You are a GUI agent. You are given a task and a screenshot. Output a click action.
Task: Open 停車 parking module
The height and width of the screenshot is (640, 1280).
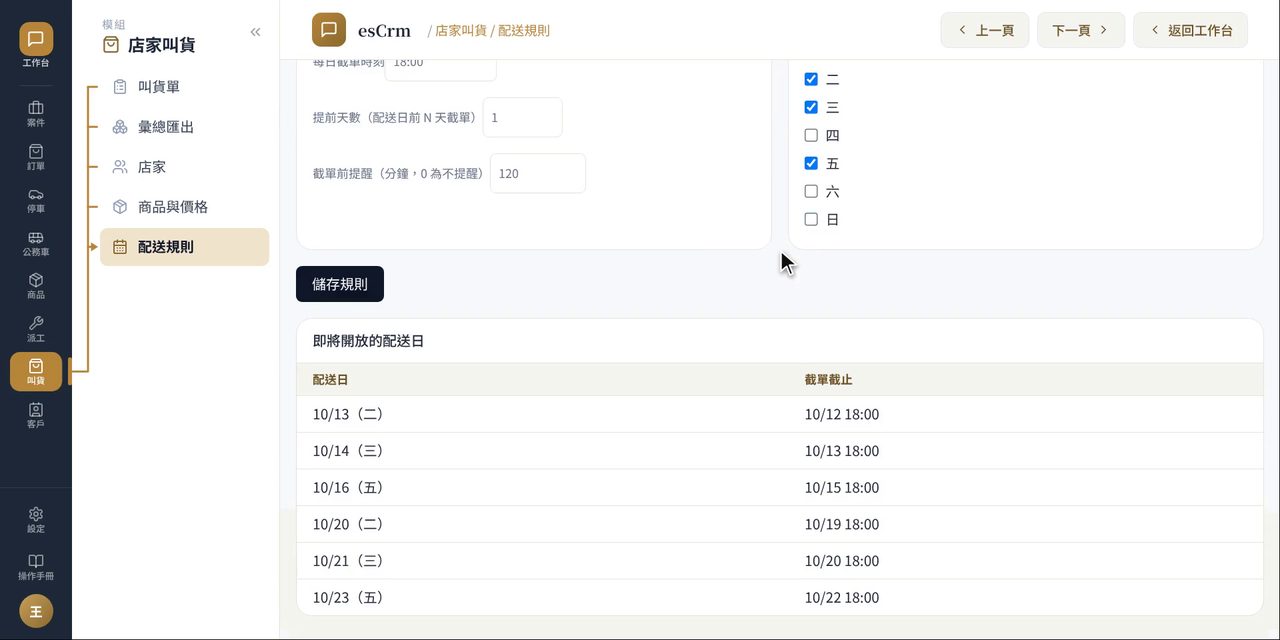(x=36, y=200)
